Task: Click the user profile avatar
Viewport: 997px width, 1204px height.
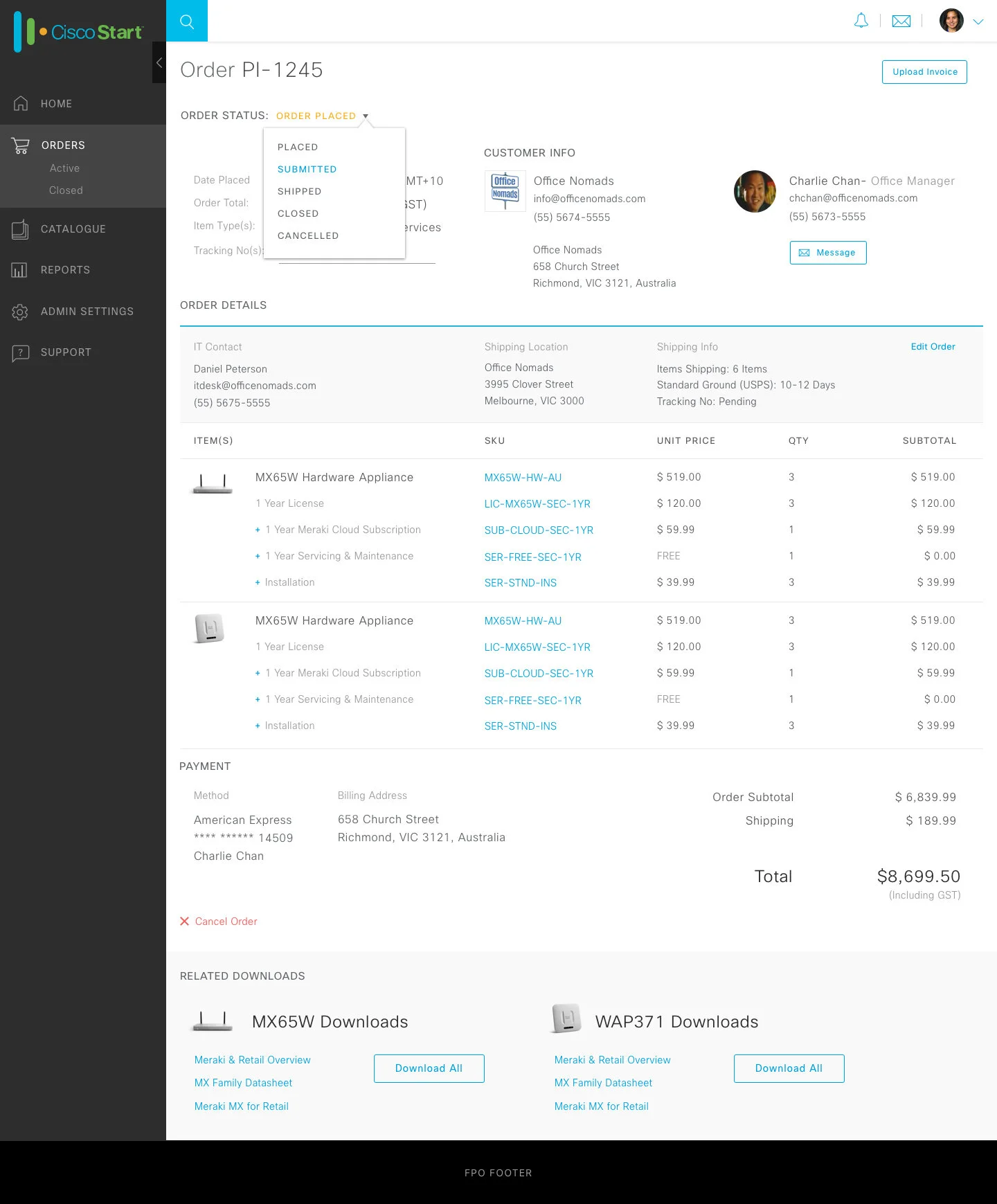Action: coord(951,21)
